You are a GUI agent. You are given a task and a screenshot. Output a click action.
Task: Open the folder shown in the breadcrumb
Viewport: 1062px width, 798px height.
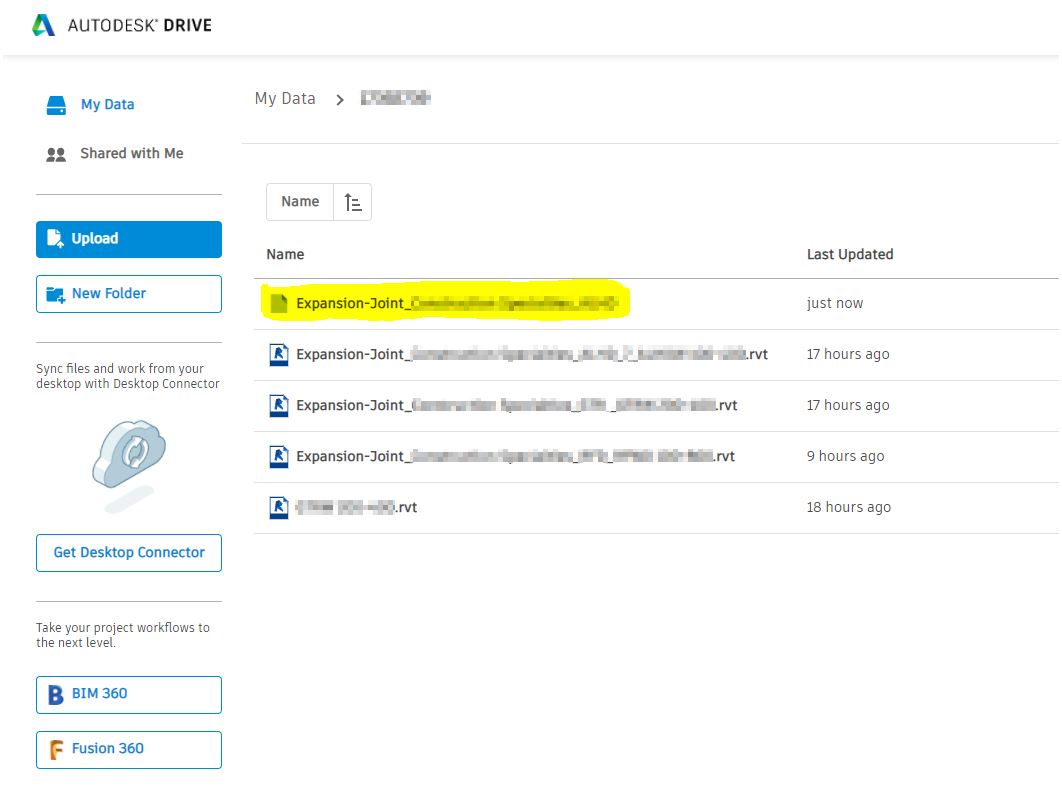click(395, 98)
